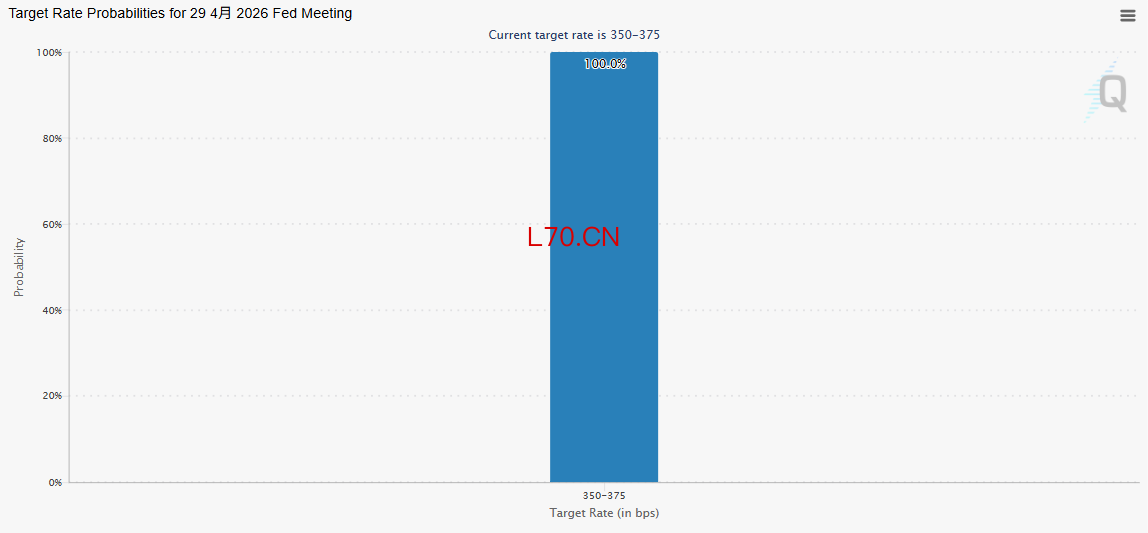Click the "Target Rate (in bps)" axis title
This screenshot has width=1148, height=533.
604,513
